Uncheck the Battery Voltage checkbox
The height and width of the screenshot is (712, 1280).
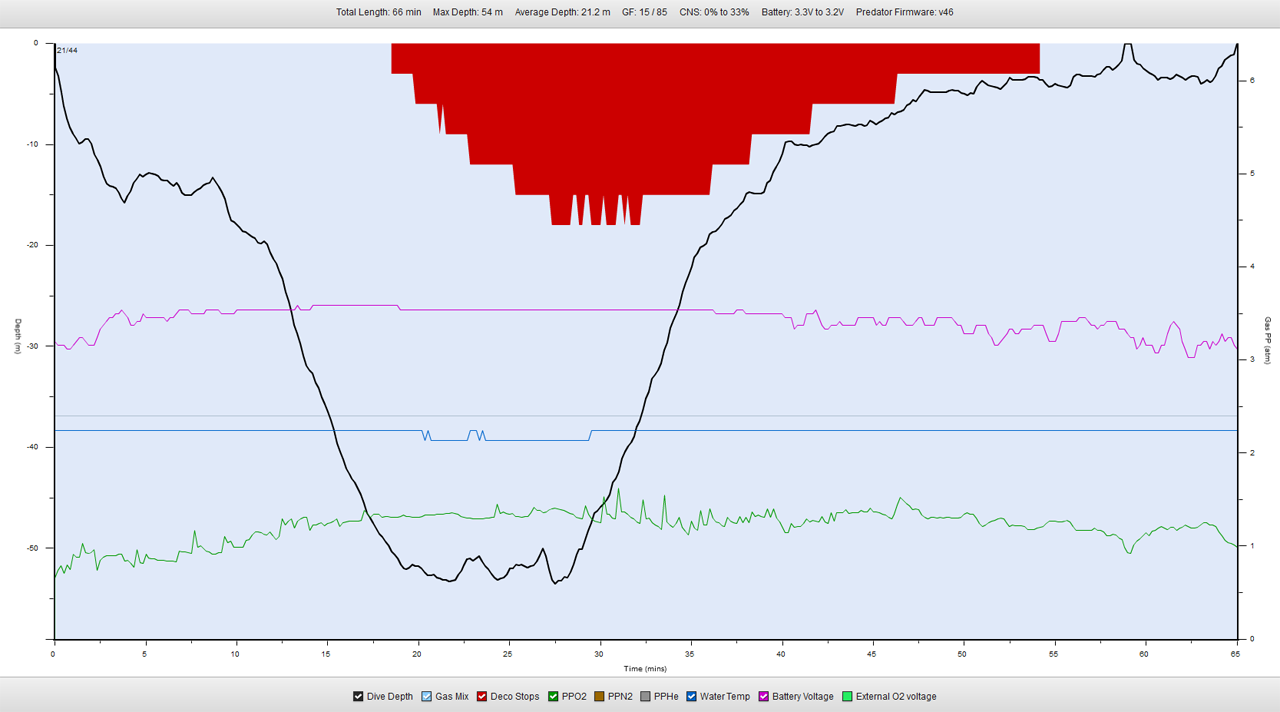(763, 697)
